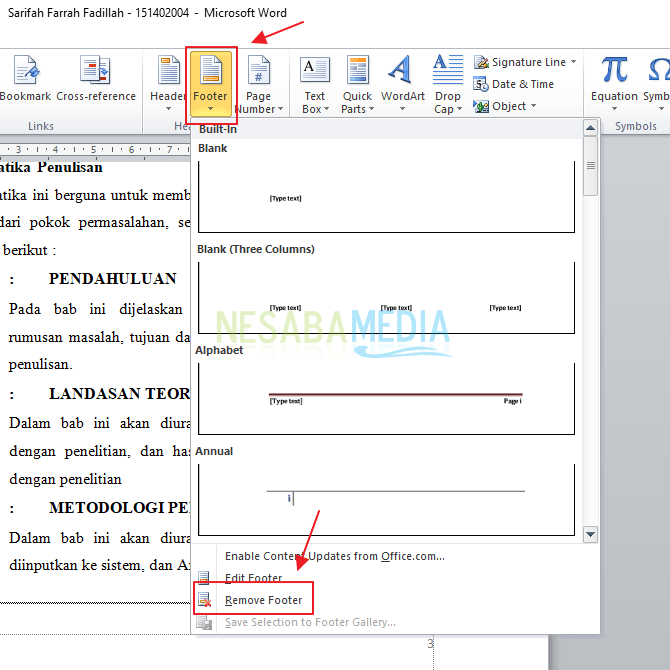Click the Edit Footer icon

(204, 578)
